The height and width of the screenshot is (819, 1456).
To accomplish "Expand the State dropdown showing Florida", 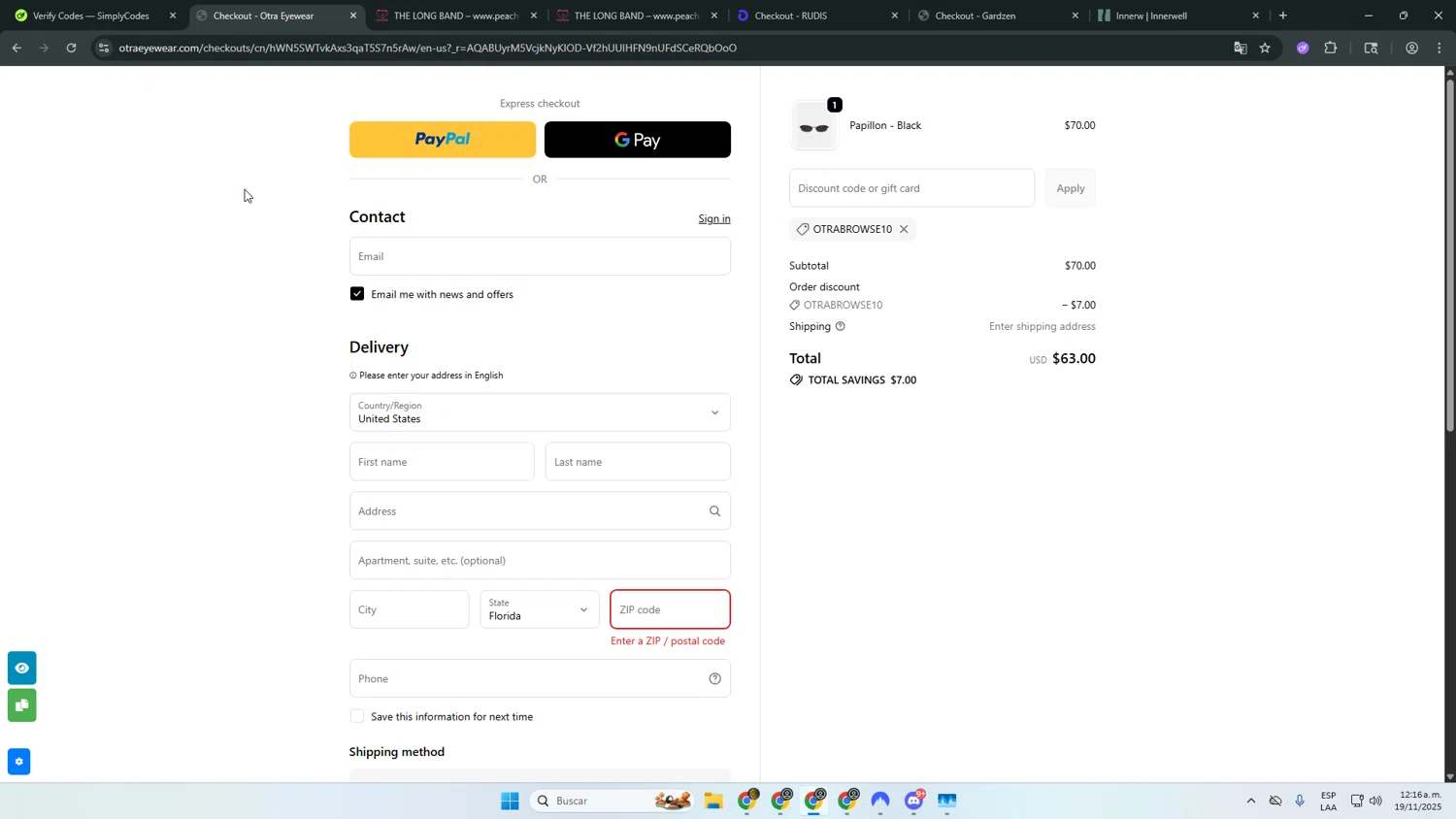I will pos(540,609).
